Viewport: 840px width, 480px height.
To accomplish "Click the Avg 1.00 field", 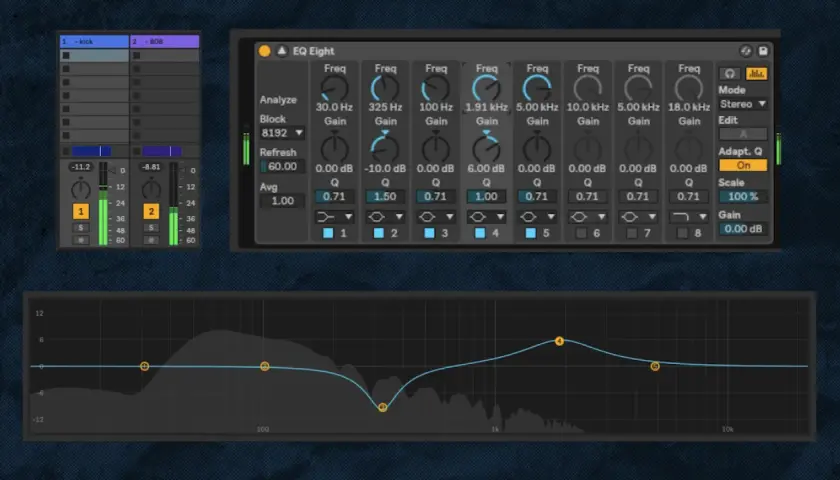I will (x=282, y=201).
